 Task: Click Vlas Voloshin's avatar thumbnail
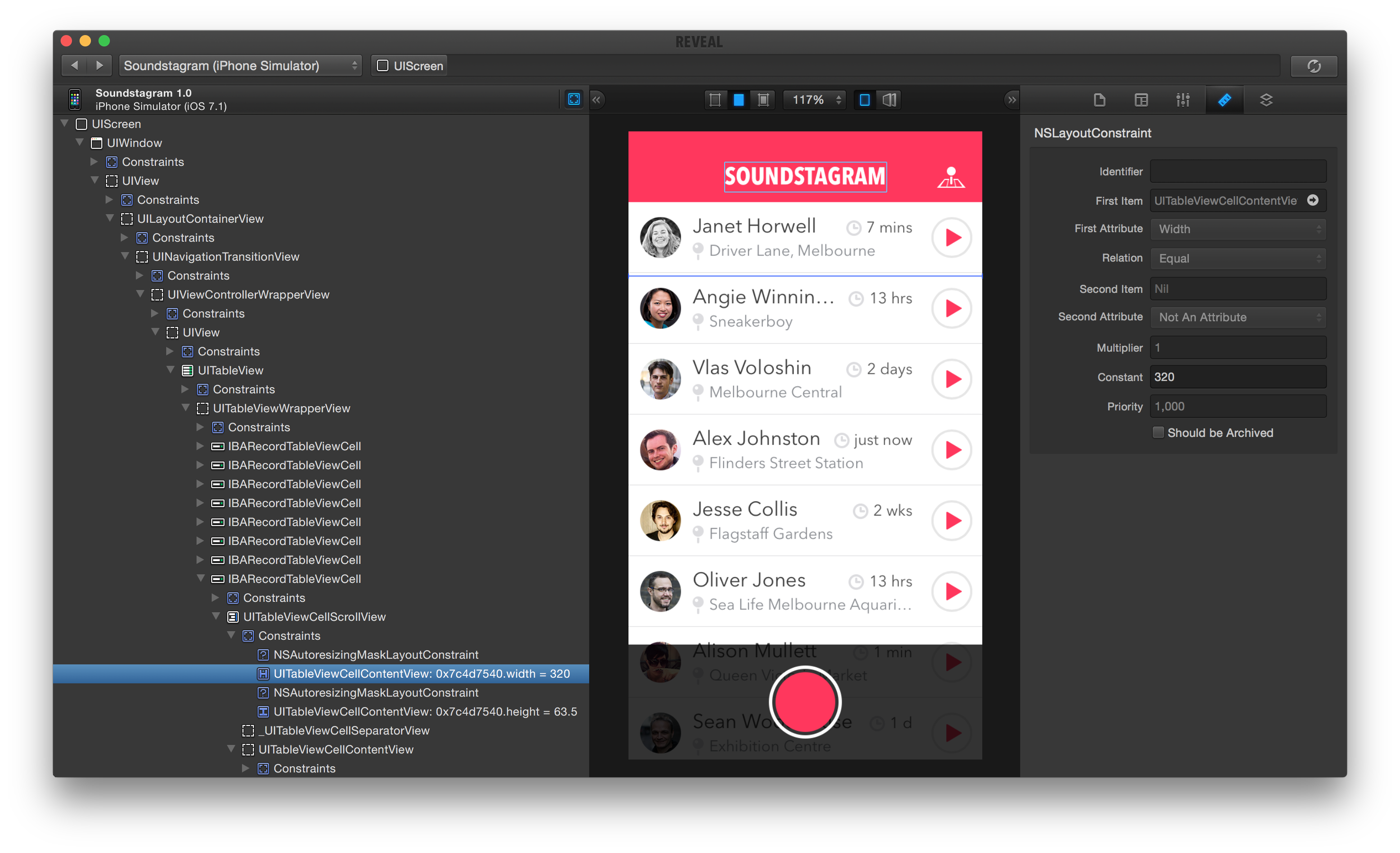click(660, 379)
